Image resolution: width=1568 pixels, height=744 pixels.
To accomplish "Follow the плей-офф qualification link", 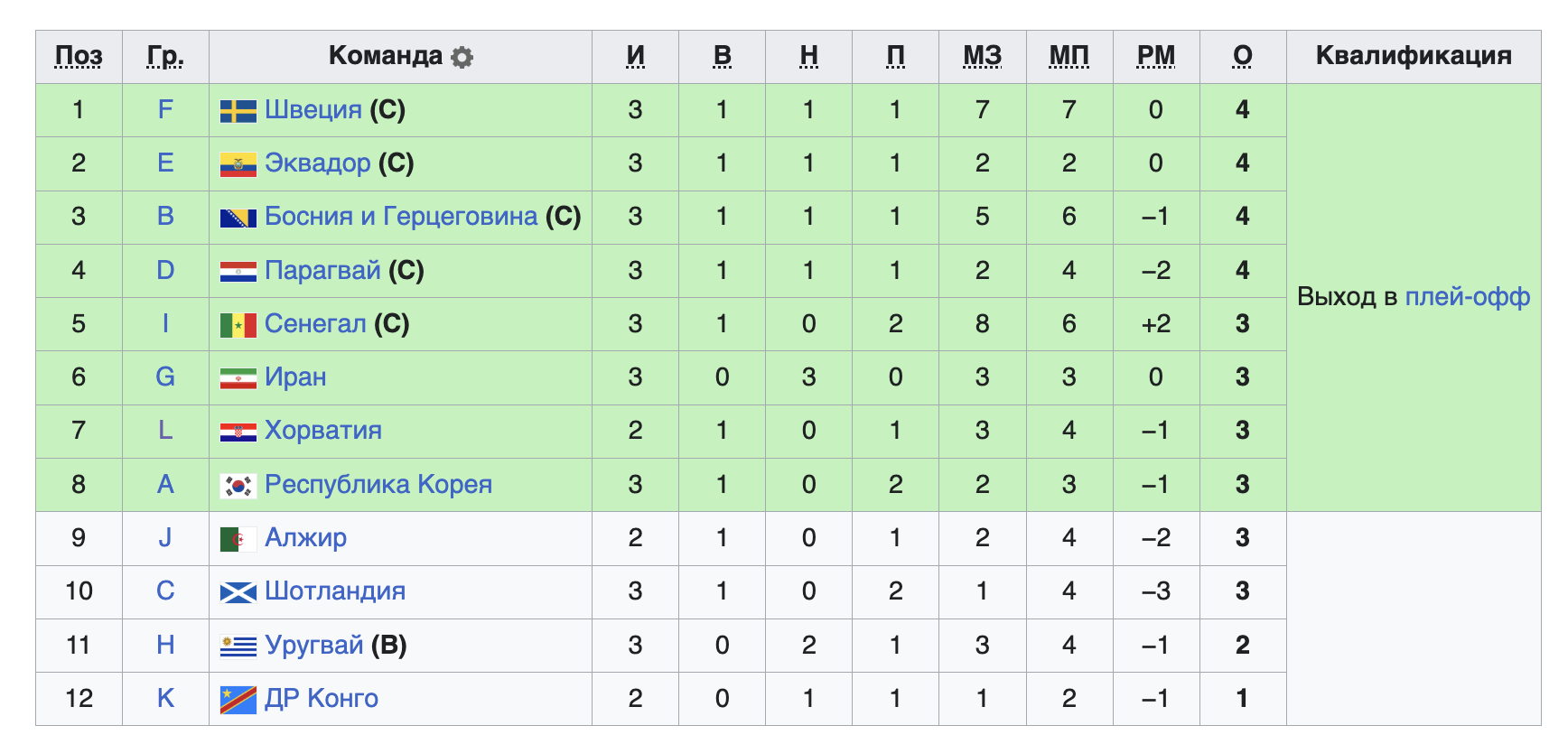I will pyautogui.click(x=1468, y=296).
